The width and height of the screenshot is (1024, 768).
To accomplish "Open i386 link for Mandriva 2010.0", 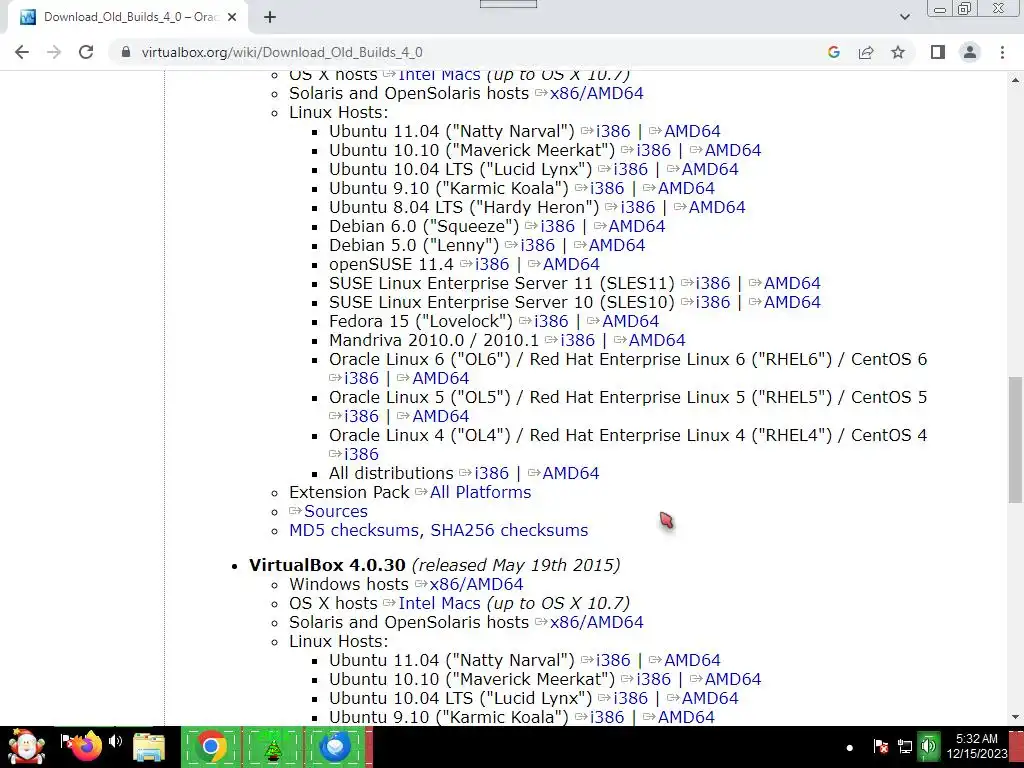I will (x=578, y=340).
